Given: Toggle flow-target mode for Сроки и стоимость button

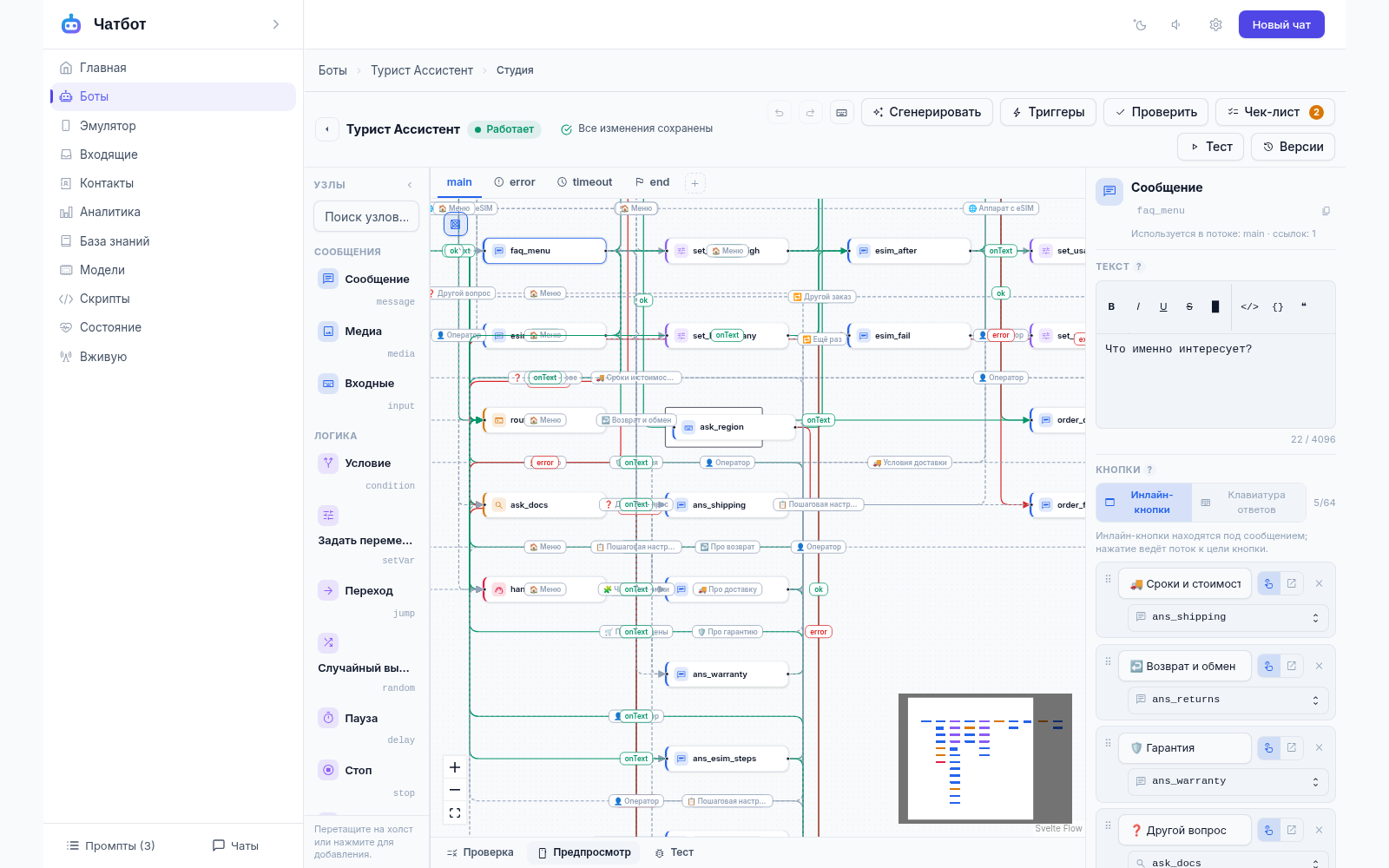Looking at the screenshot, I should tap(1268, 583).
